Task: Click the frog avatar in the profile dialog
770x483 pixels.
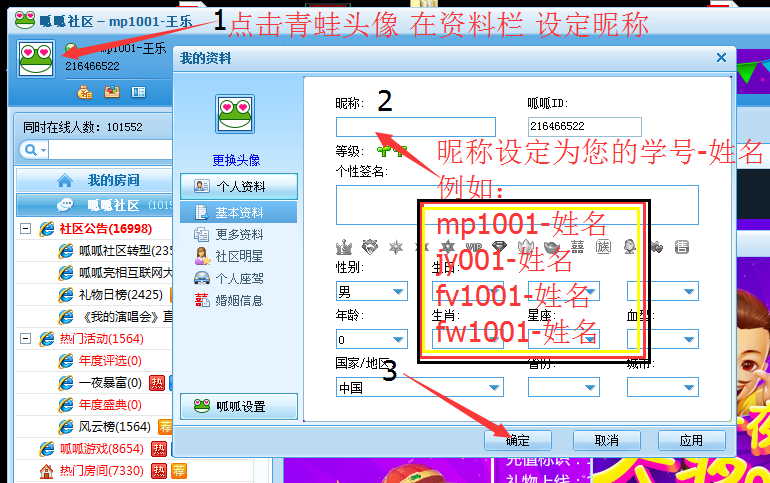Action: [x=235, y=114]
